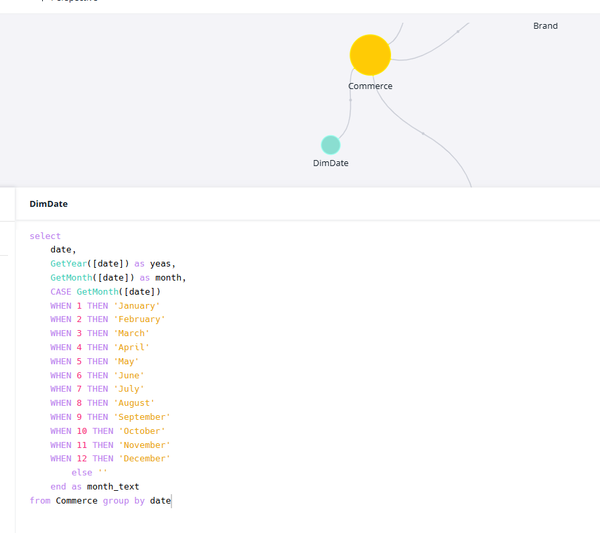The width and height of the screenshot is (600, 533).
Task: Click the CASE keyword in the editor
Action: click(x=61, y=292)
